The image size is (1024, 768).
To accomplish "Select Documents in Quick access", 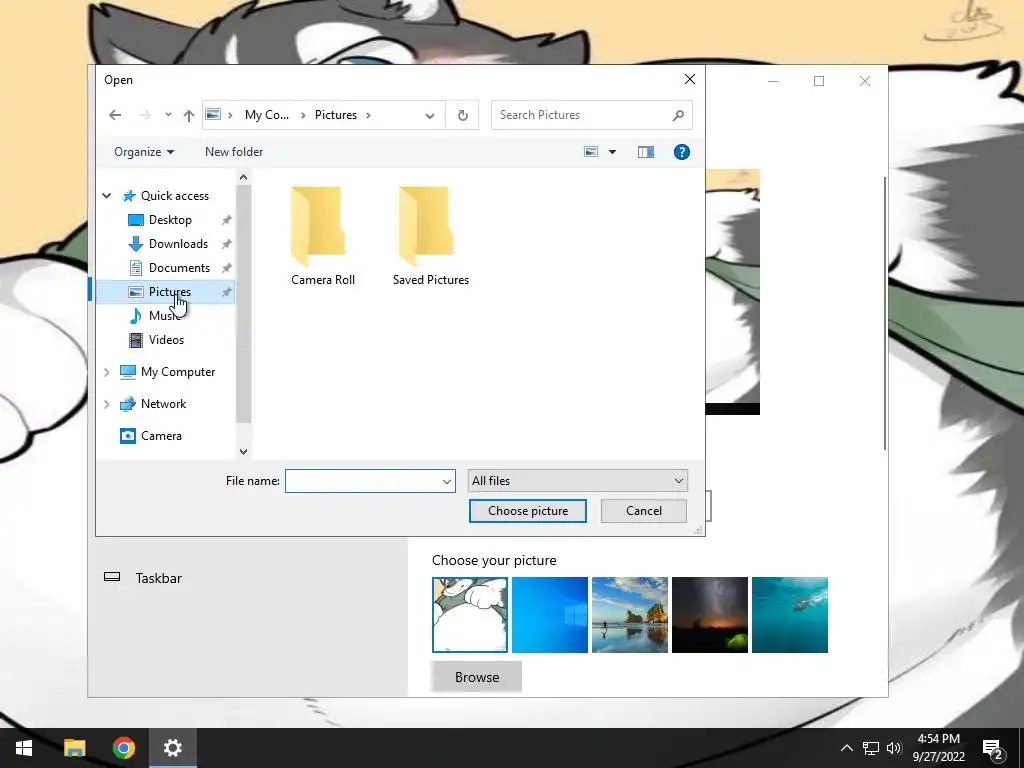I will [179, 268].
